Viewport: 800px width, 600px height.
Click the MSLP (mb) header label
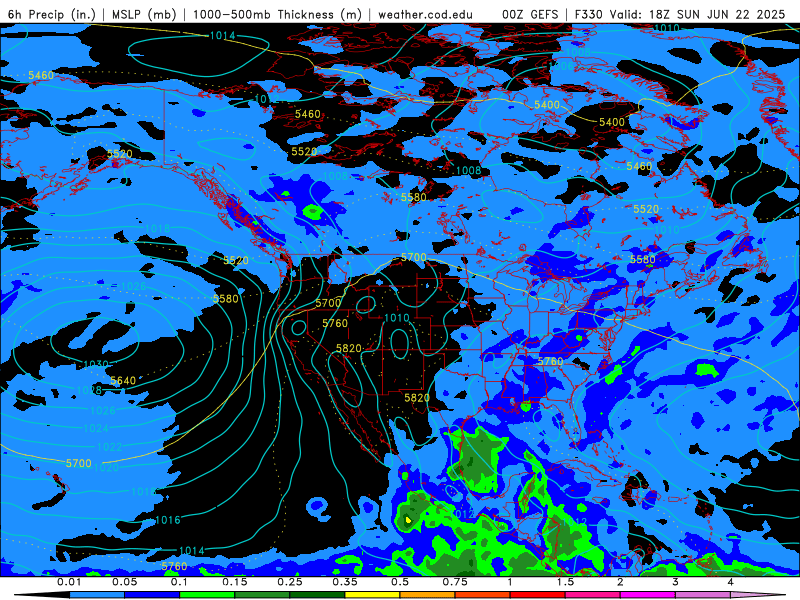[144, 14]
